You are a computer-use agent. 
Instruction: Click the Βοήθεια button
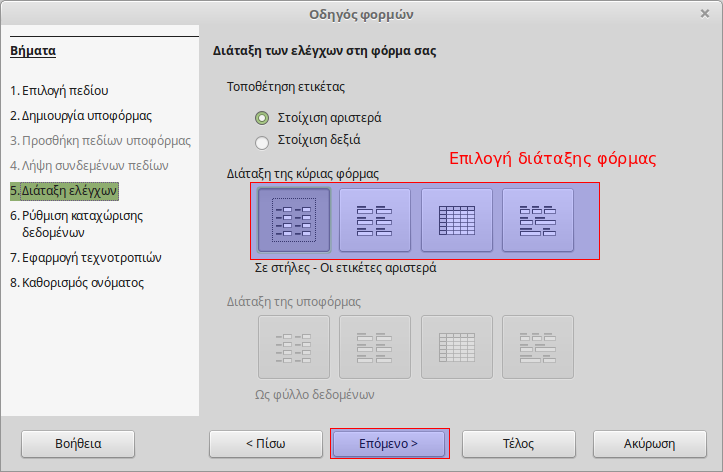[78, 443]
